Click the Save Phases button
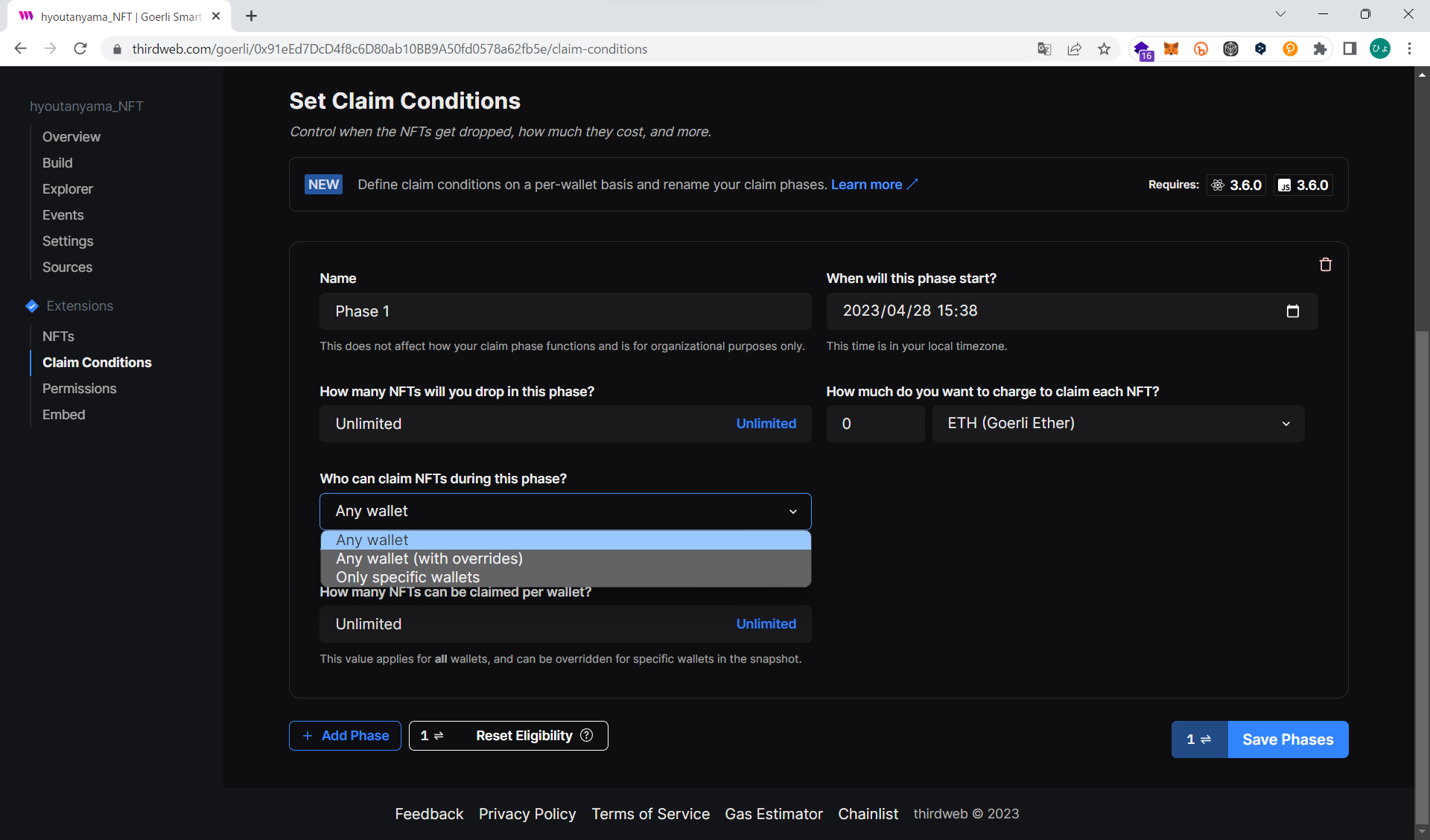 point(1287,739)
